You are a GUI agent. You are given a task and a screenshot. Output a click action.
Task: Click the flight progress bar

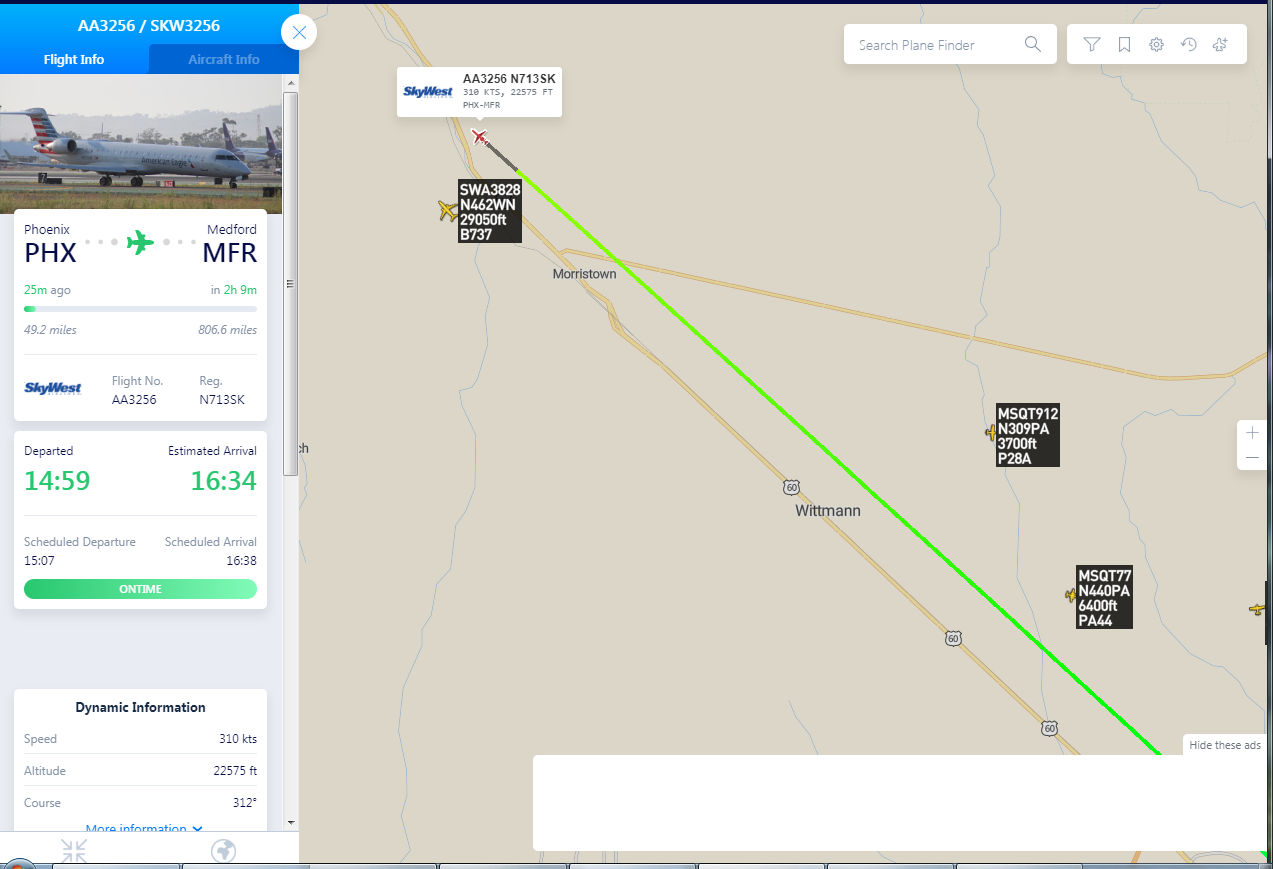(140, 309)
